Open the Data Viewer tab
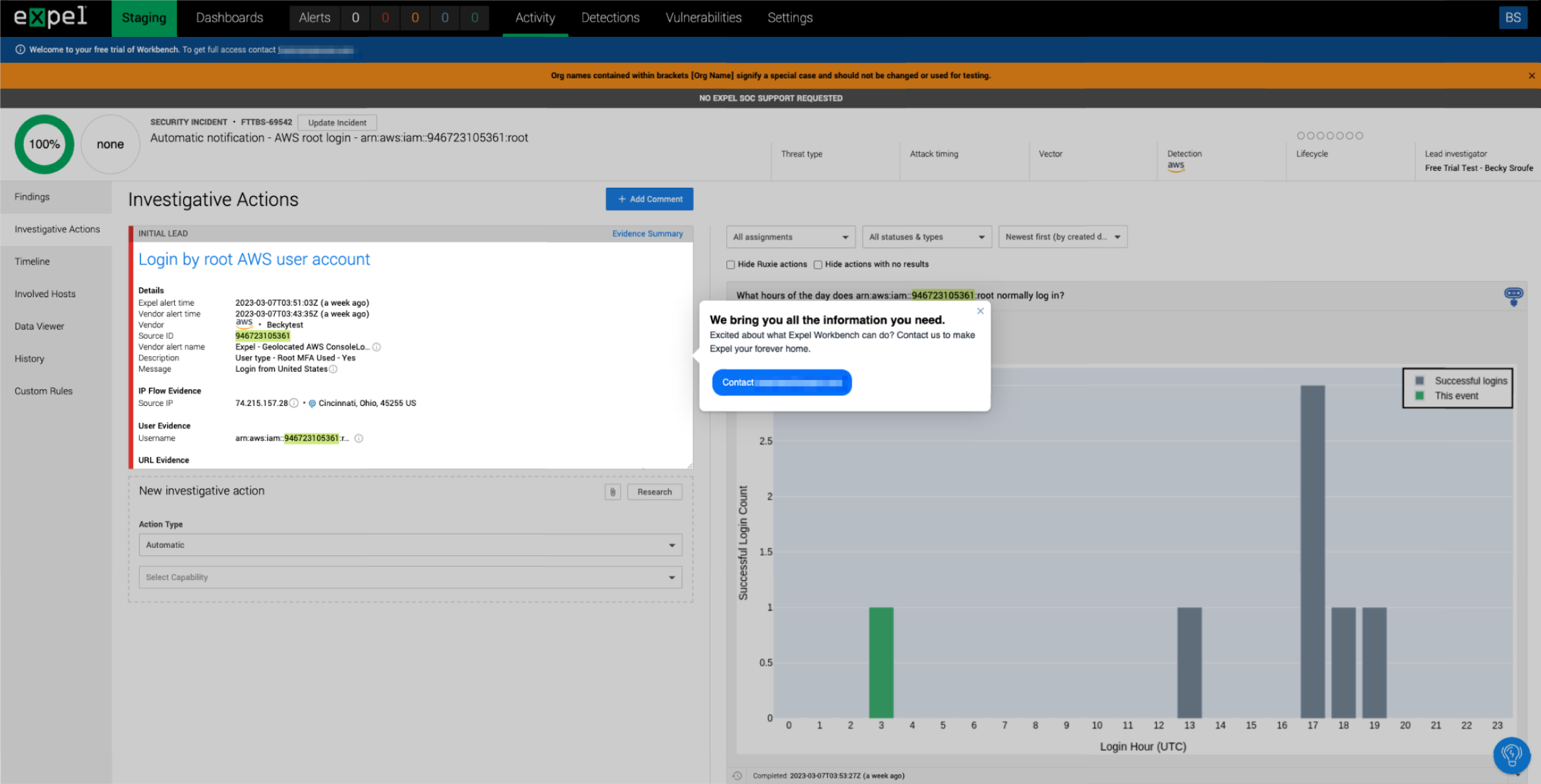Image resolution: width=1541 pixels, height=784 pixels. pos(56,326)
